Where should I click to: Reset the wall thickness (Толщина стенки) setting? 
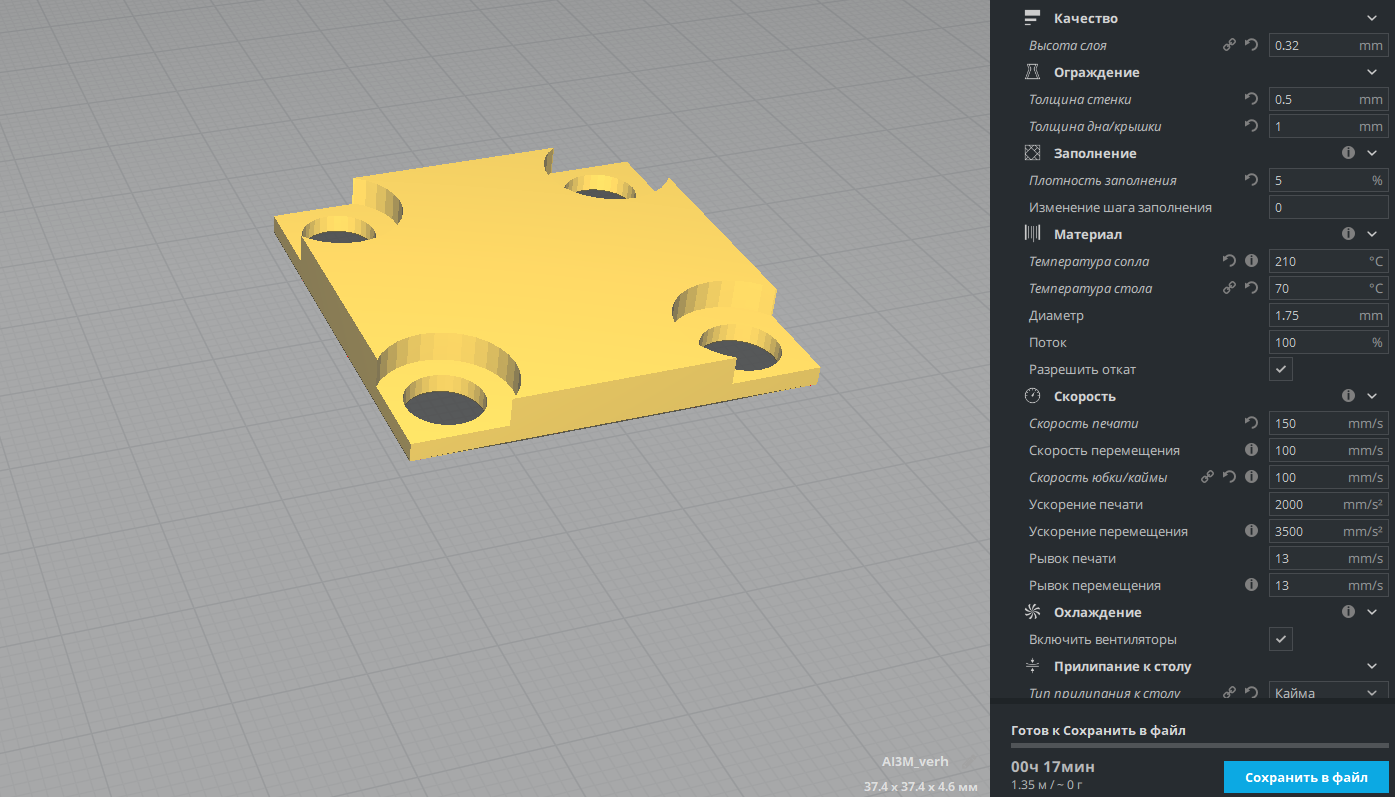[x=1251, y=99]
